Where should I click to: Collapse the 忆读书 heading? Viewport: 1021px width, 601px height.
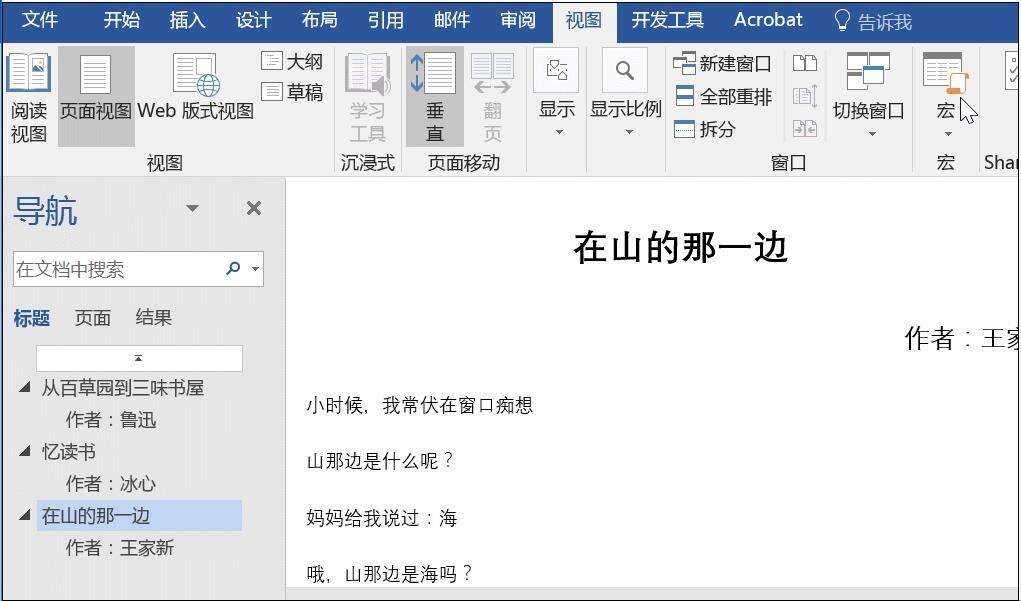pyautogui.click(x=25, y=451)
